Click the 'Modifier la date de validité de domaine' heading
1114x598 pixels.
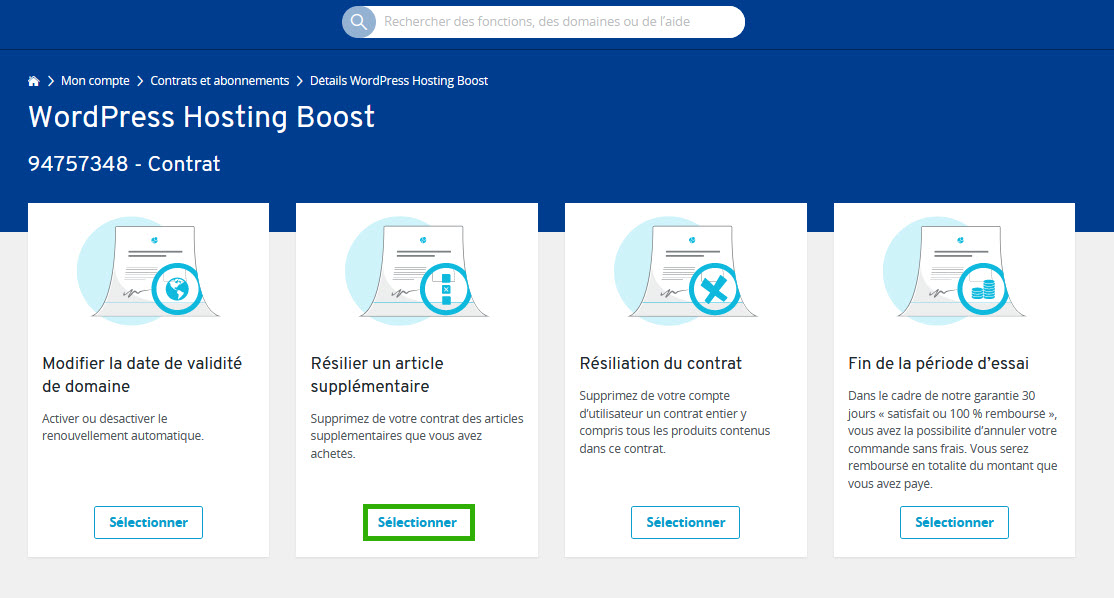[x=142, y=375]
